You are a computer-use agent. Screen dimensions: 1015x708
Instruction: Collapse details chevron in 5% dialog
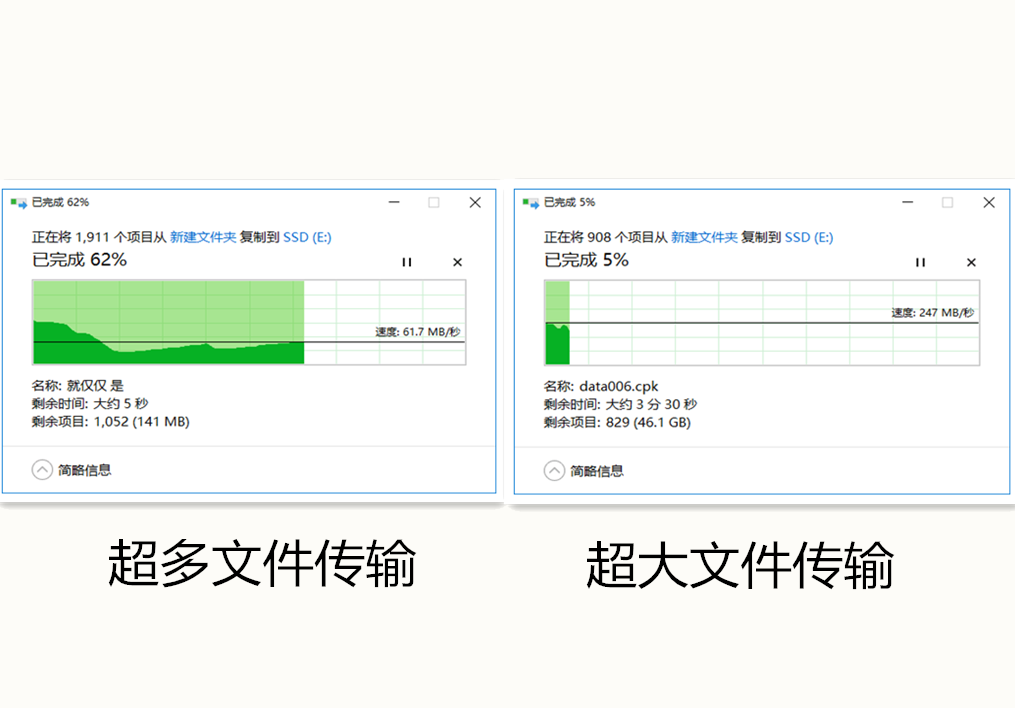point(554,470)
